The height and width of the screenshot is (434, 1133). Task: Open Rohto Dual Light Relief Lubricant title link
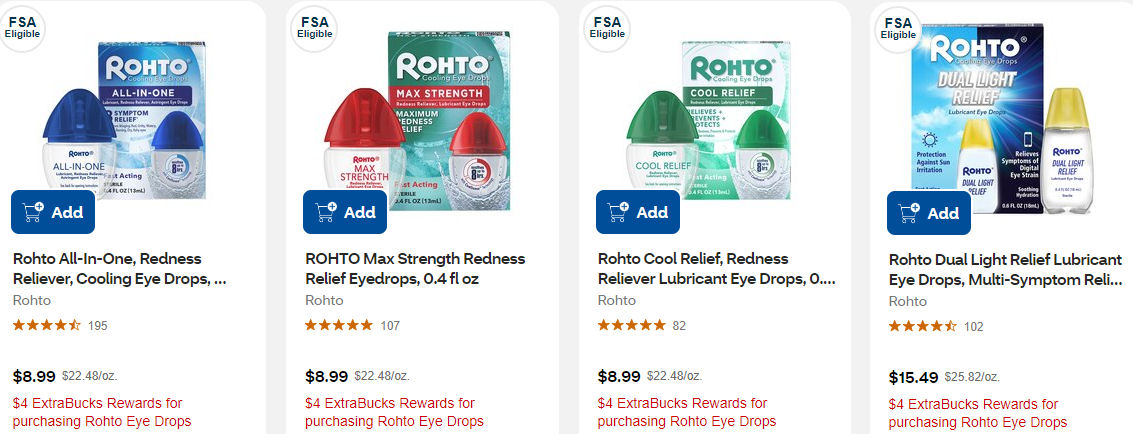click(1005, 269)
